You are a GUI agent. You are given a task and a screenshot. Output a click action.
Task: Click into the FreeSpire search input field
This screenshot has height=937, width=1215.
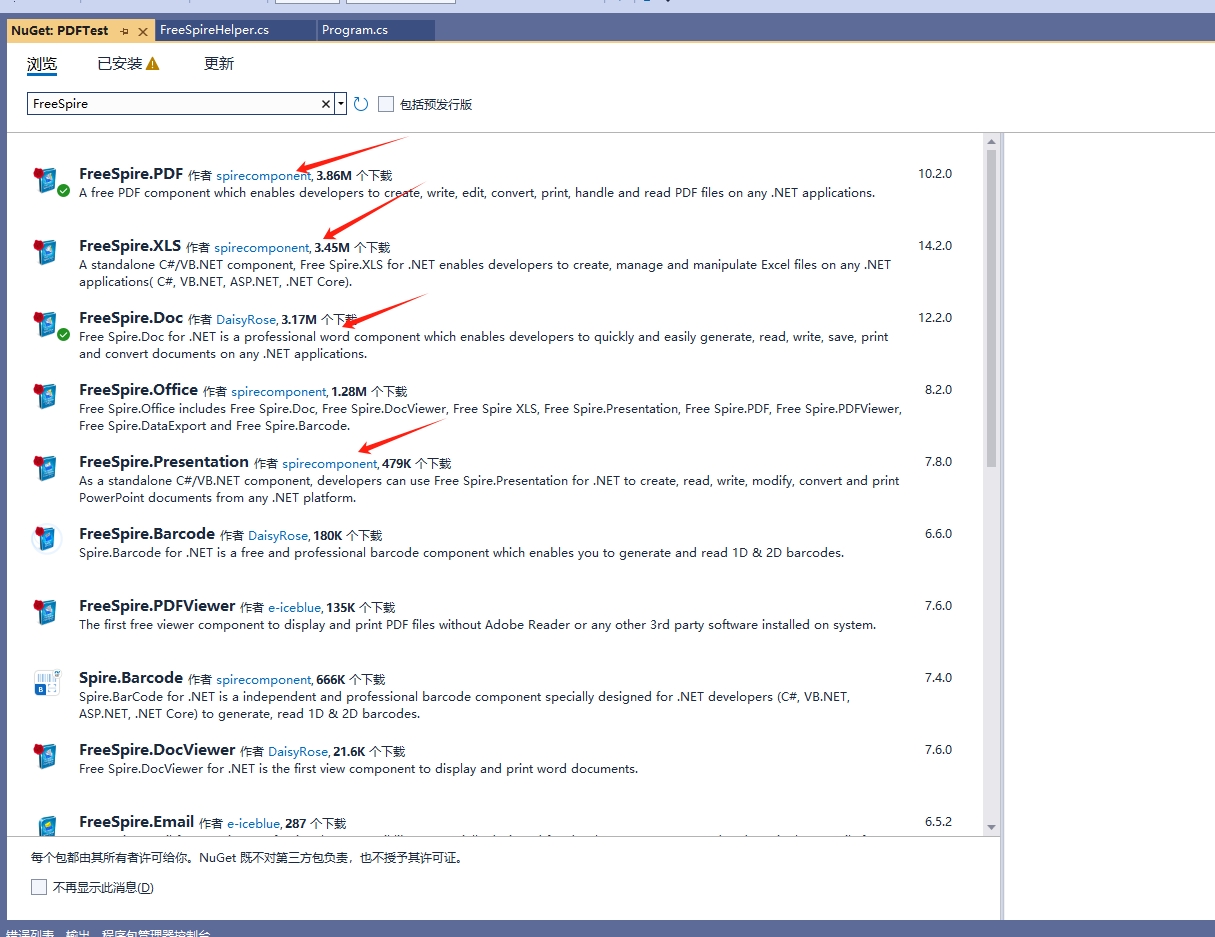coord(173,104)
